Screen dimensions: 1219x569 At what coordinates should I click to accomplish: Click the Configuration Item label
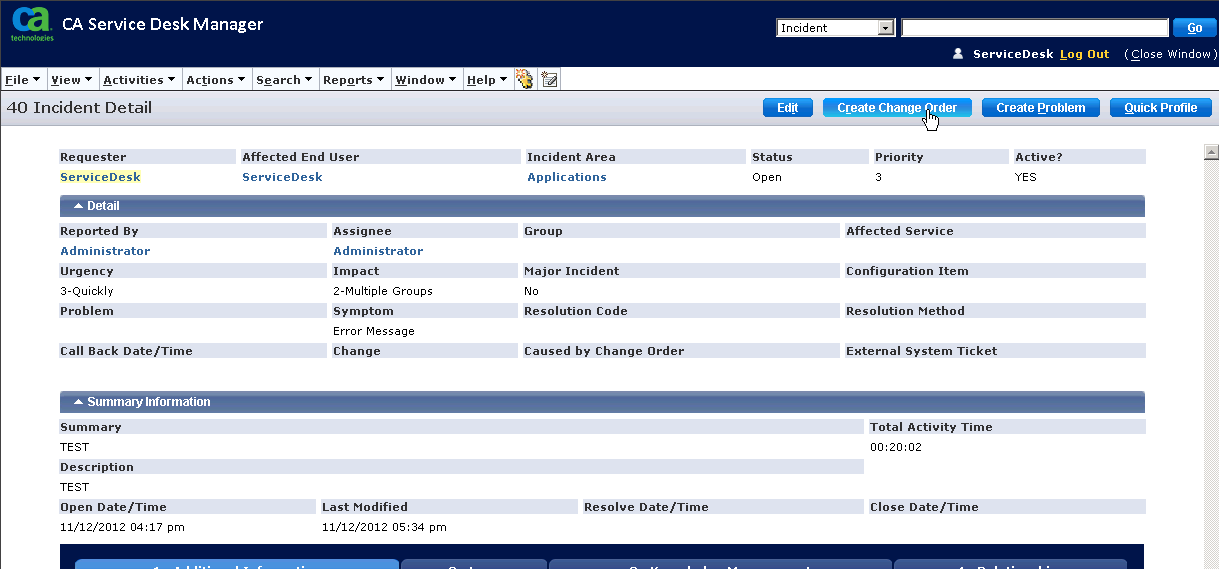click(907, 271)
